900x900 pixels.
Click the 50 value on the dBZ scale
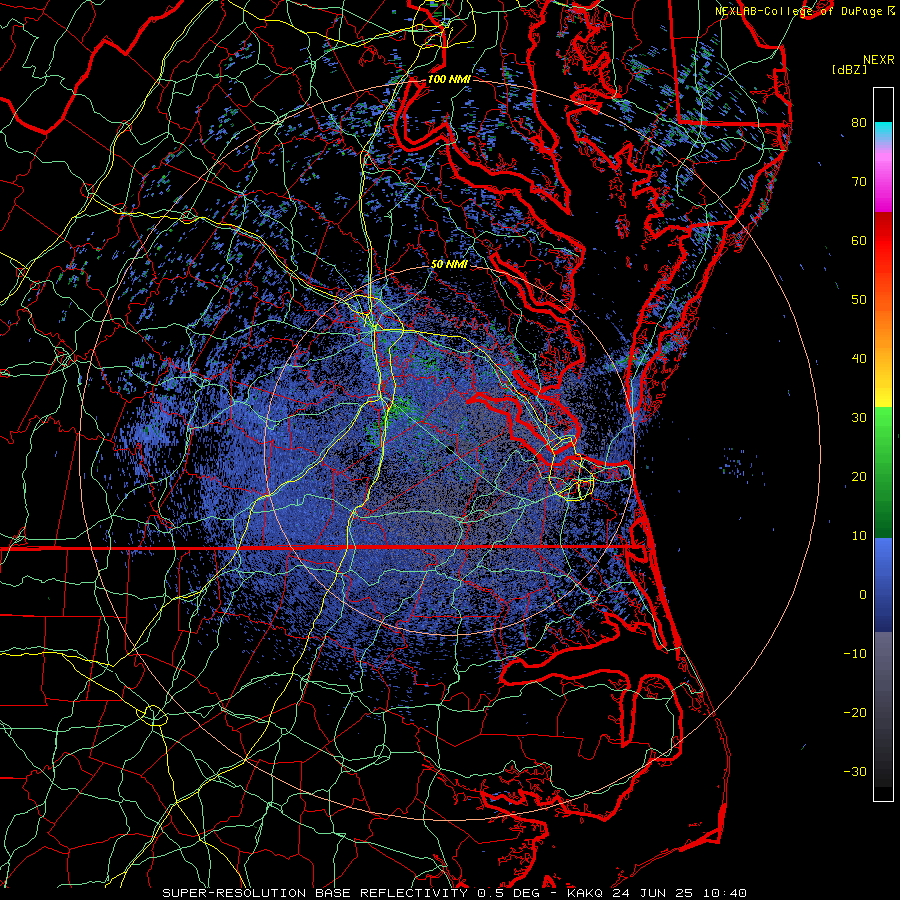click(859, 300)
